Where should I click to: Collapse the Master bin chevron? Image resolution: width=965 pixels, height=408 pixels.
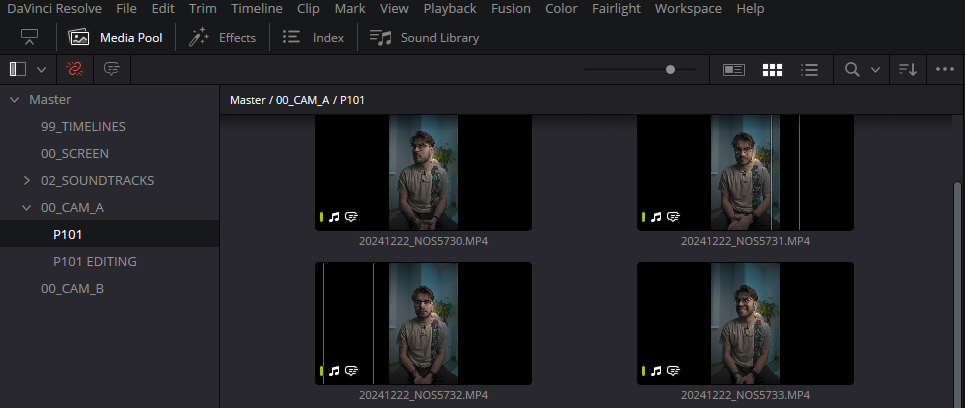[x=15, y=99]
